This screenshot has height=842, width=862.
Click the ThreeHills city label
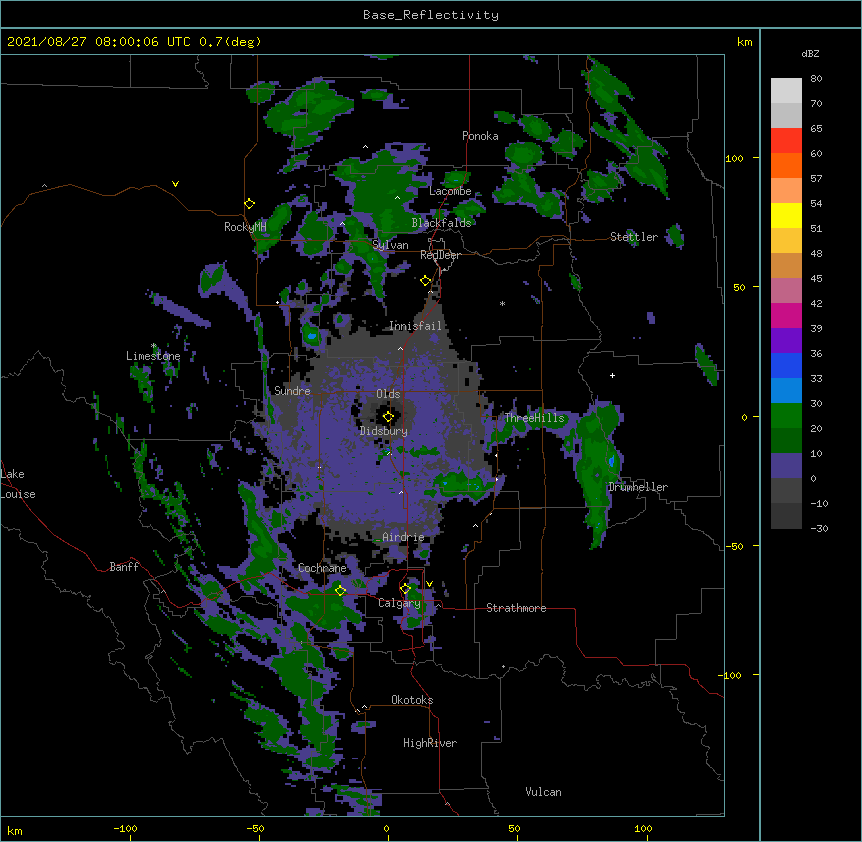(534, 418)
